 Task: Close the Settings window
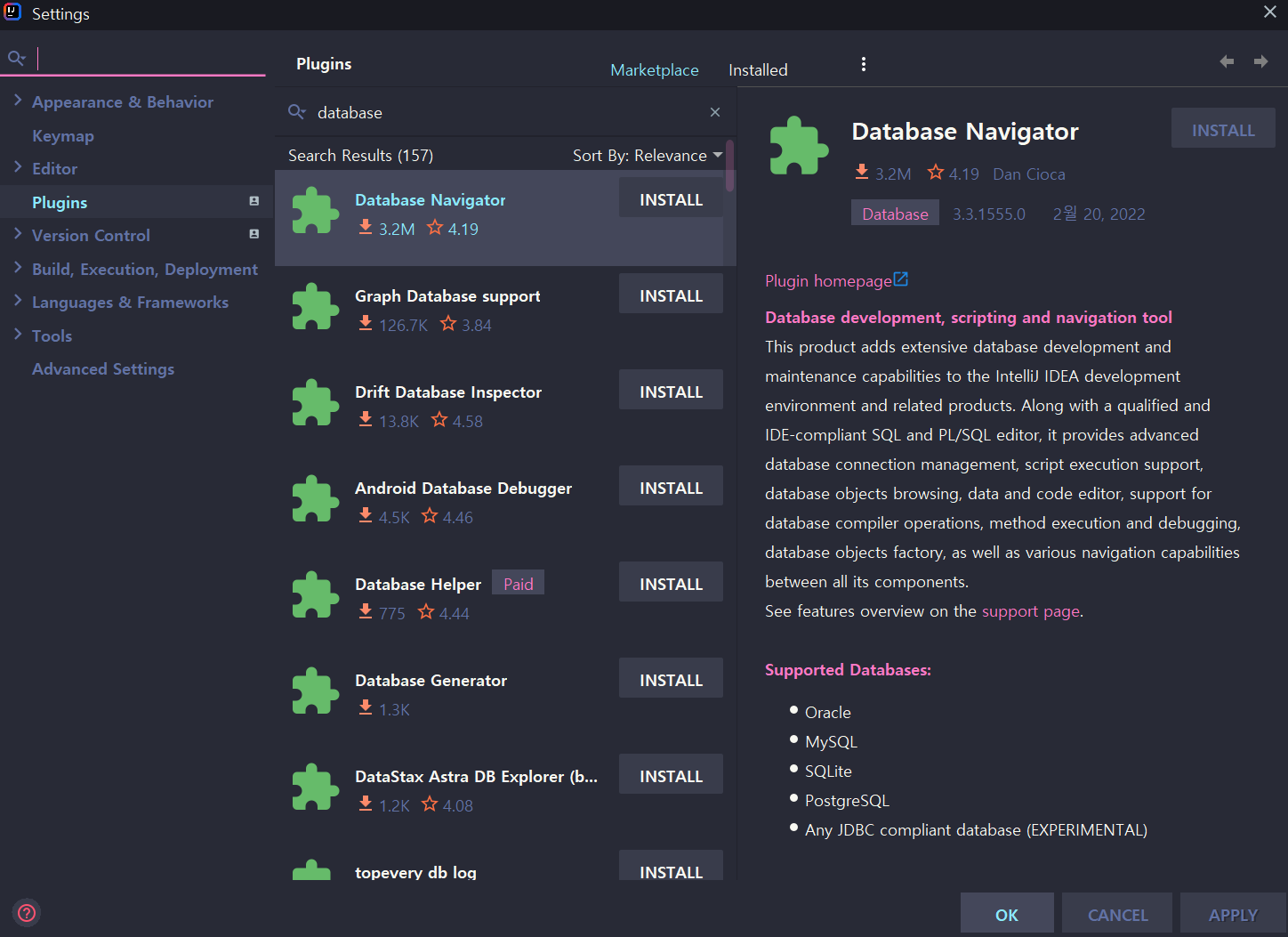tap(1269, 12)
